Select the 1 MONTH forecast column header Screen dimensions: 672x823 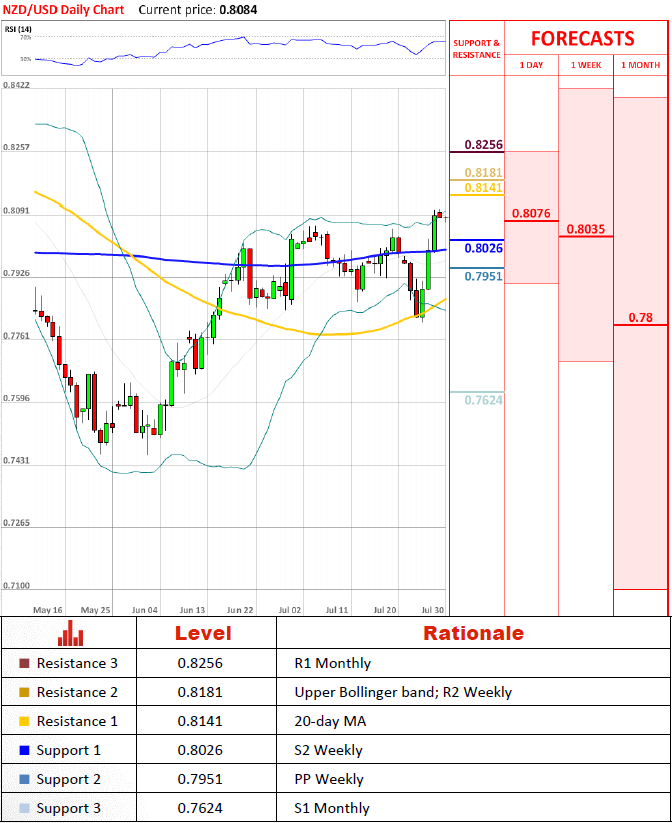(x=640, y=65)
